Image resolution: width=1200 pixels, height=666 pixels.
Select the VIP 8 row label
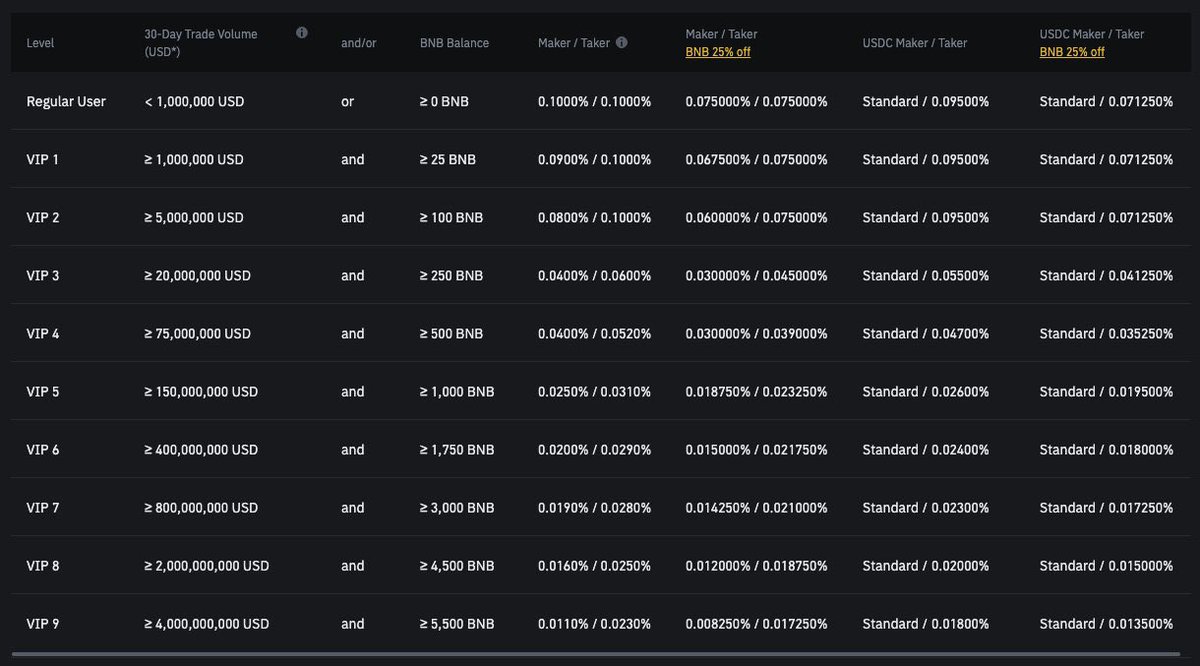[43, 565]
